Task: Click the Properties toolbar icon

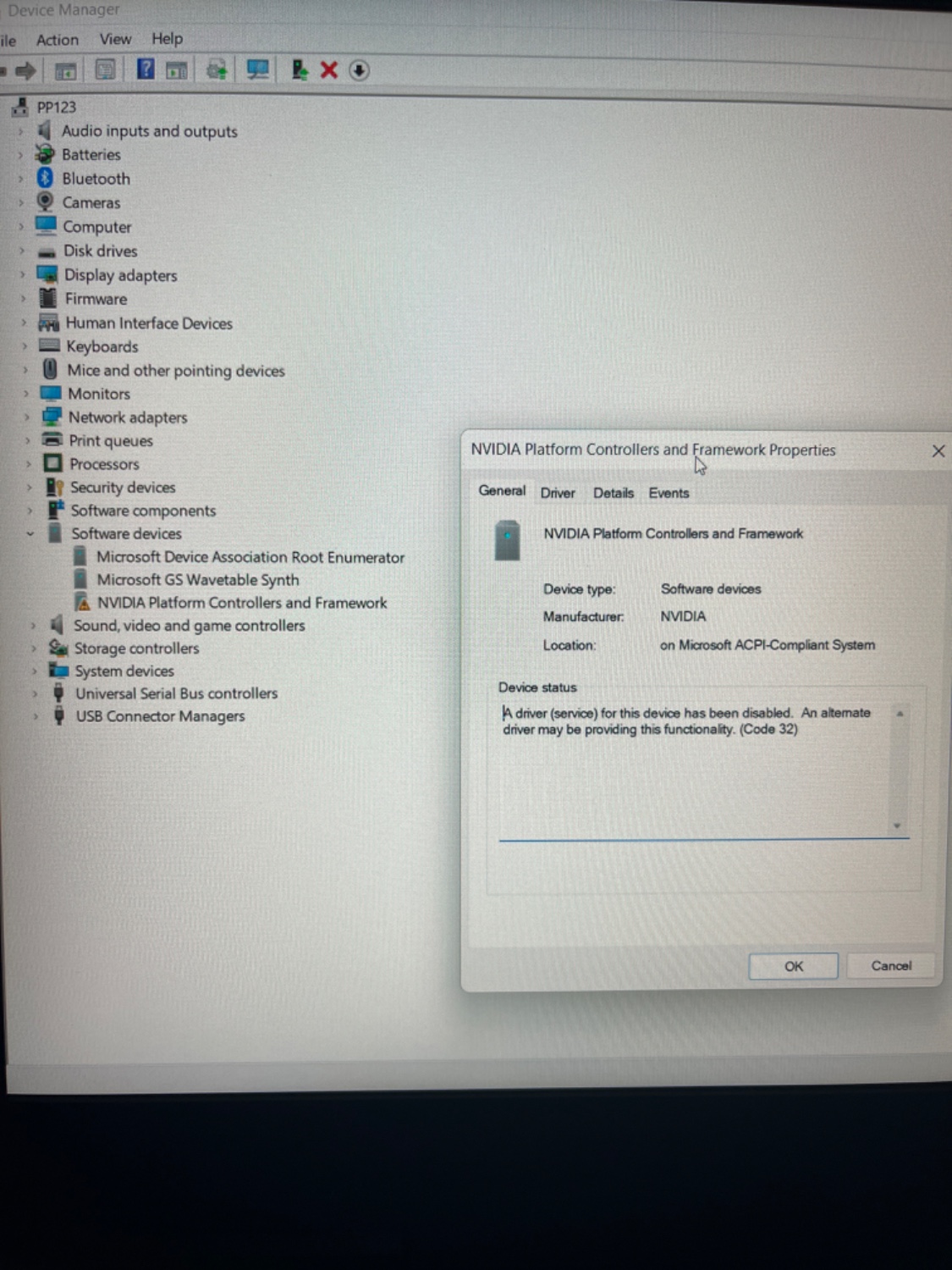Action: tap(105, 69)
